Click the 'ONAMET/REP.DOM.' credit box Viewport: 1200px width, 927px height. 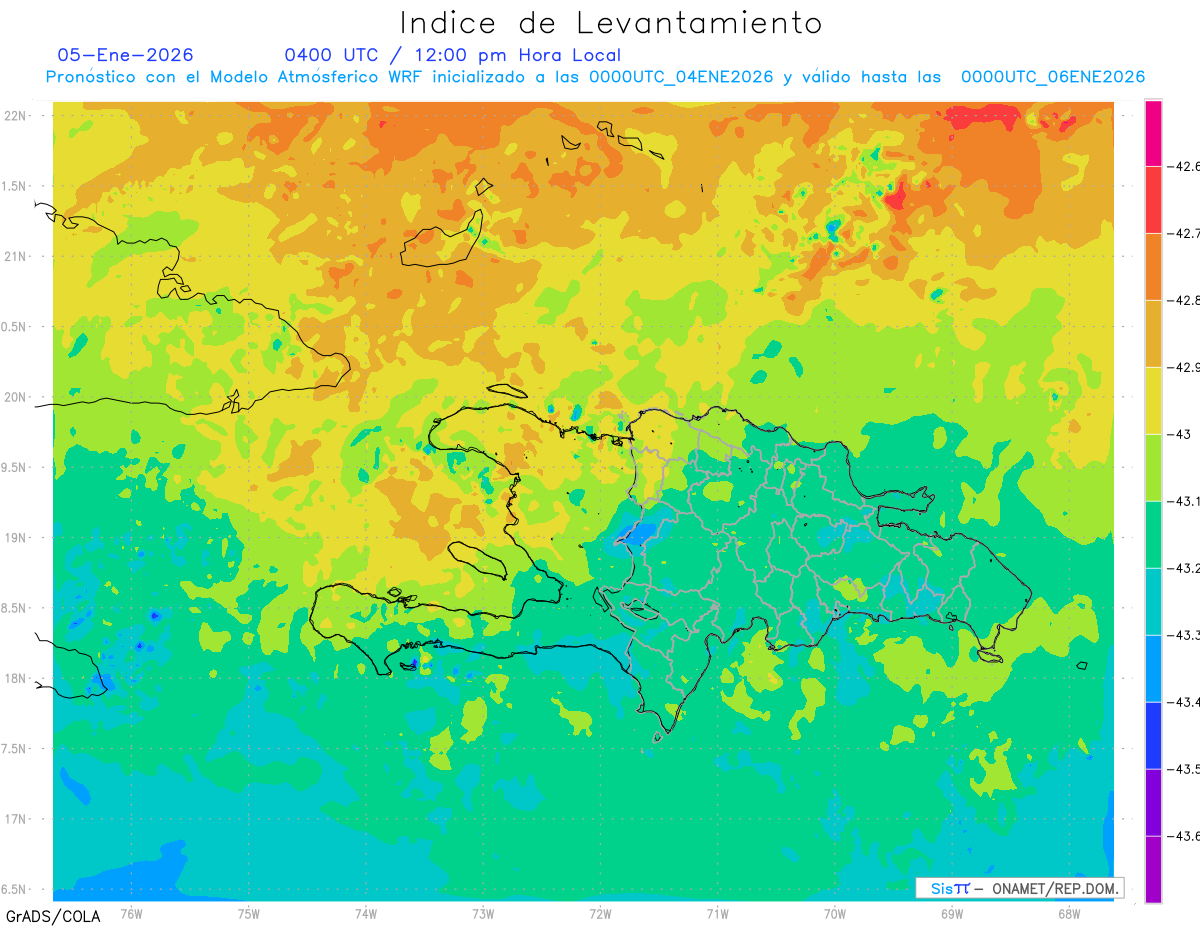[1019, 888]
